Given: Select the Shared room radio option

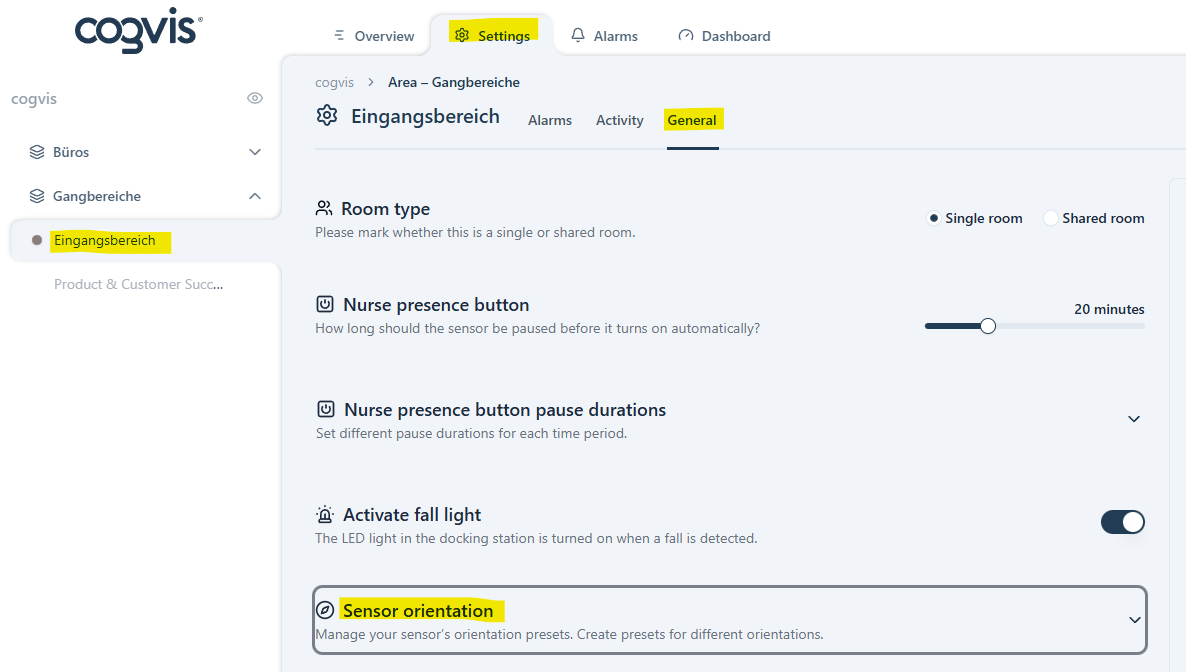Looking at the screenshot, I should coord(1051,218).
